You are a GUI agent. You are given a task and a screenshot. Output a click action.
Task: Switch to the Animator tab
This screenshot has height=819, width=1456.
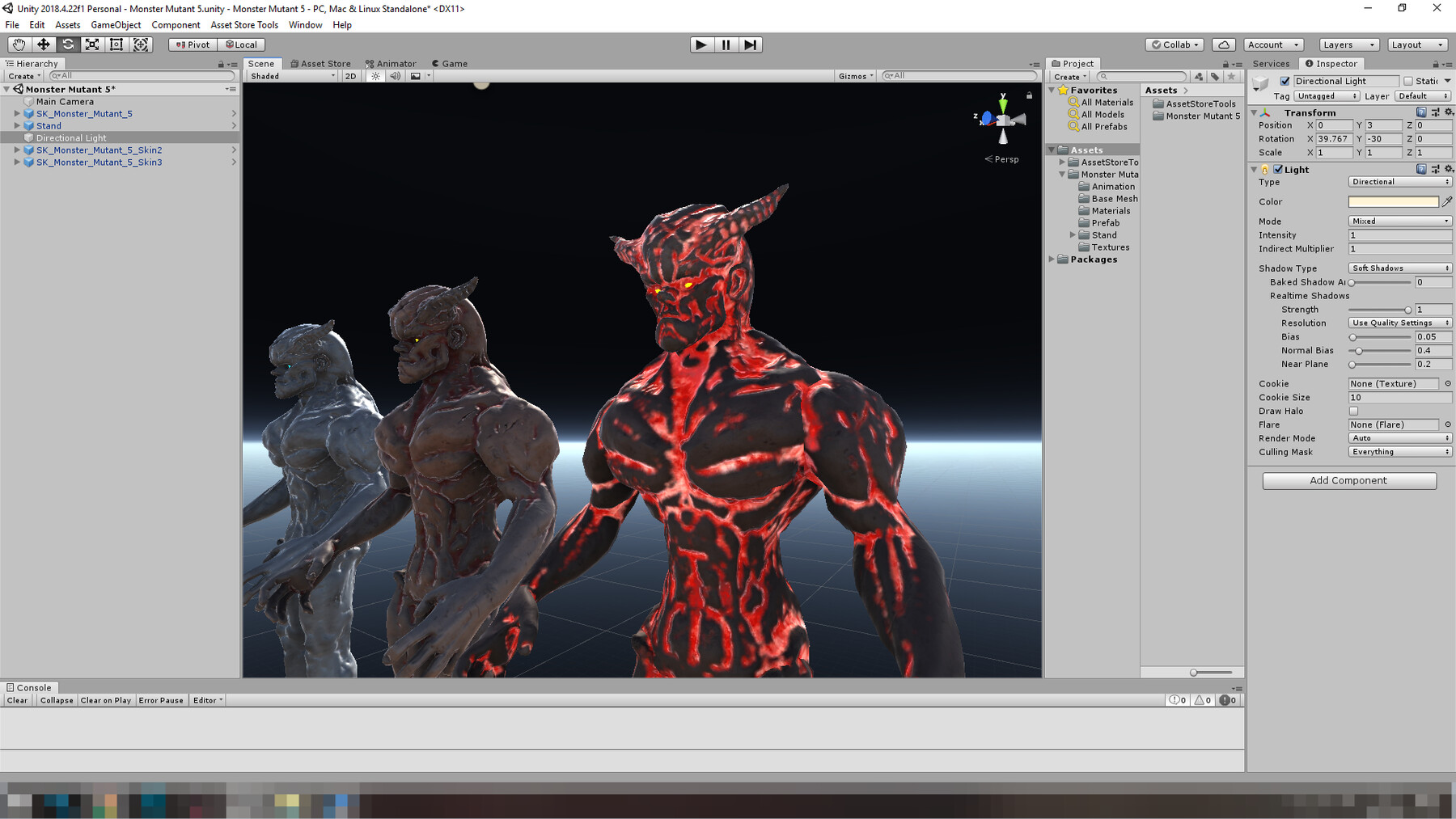(391, 63)
